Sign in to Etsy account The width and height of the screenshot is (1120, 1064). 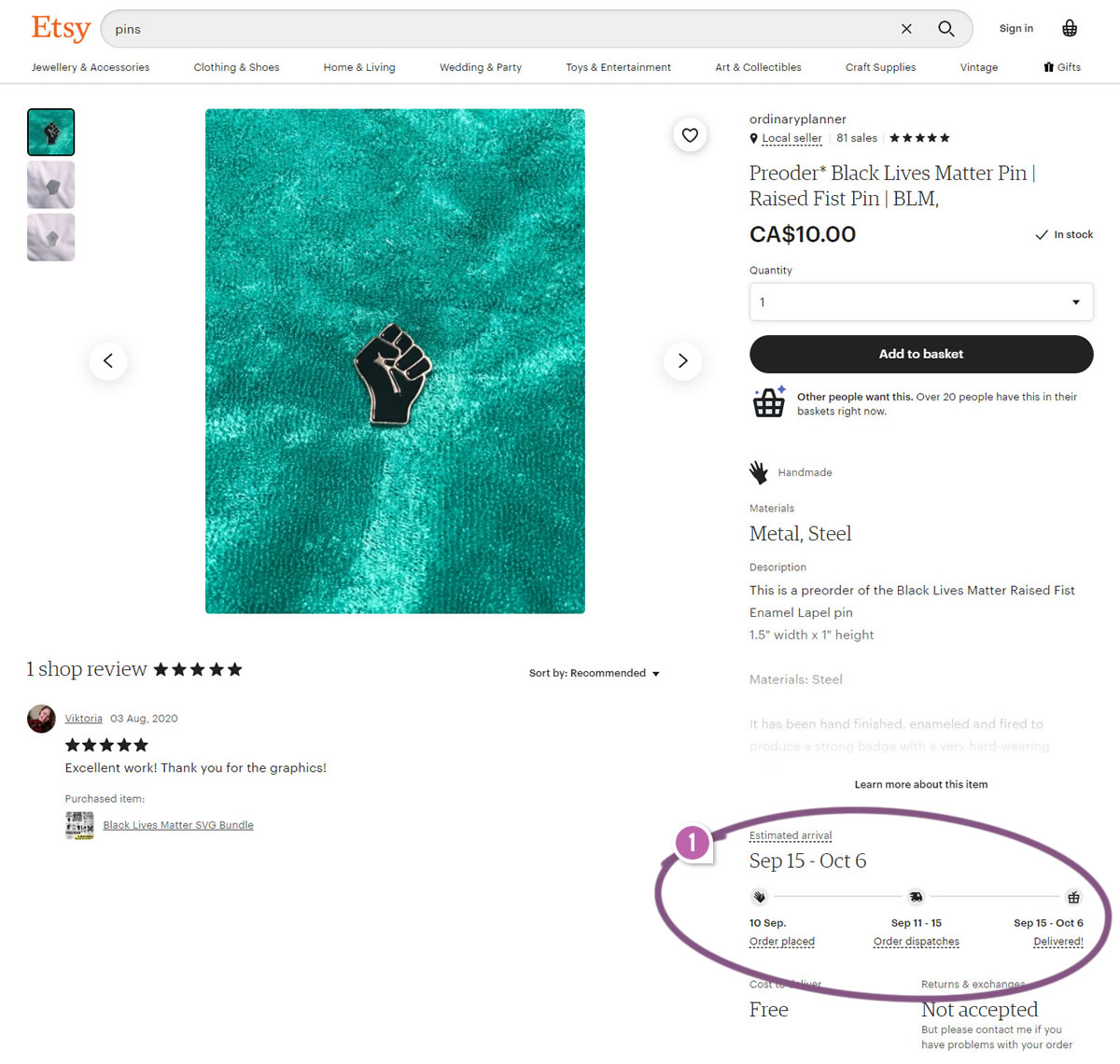tap(1015, 29)
